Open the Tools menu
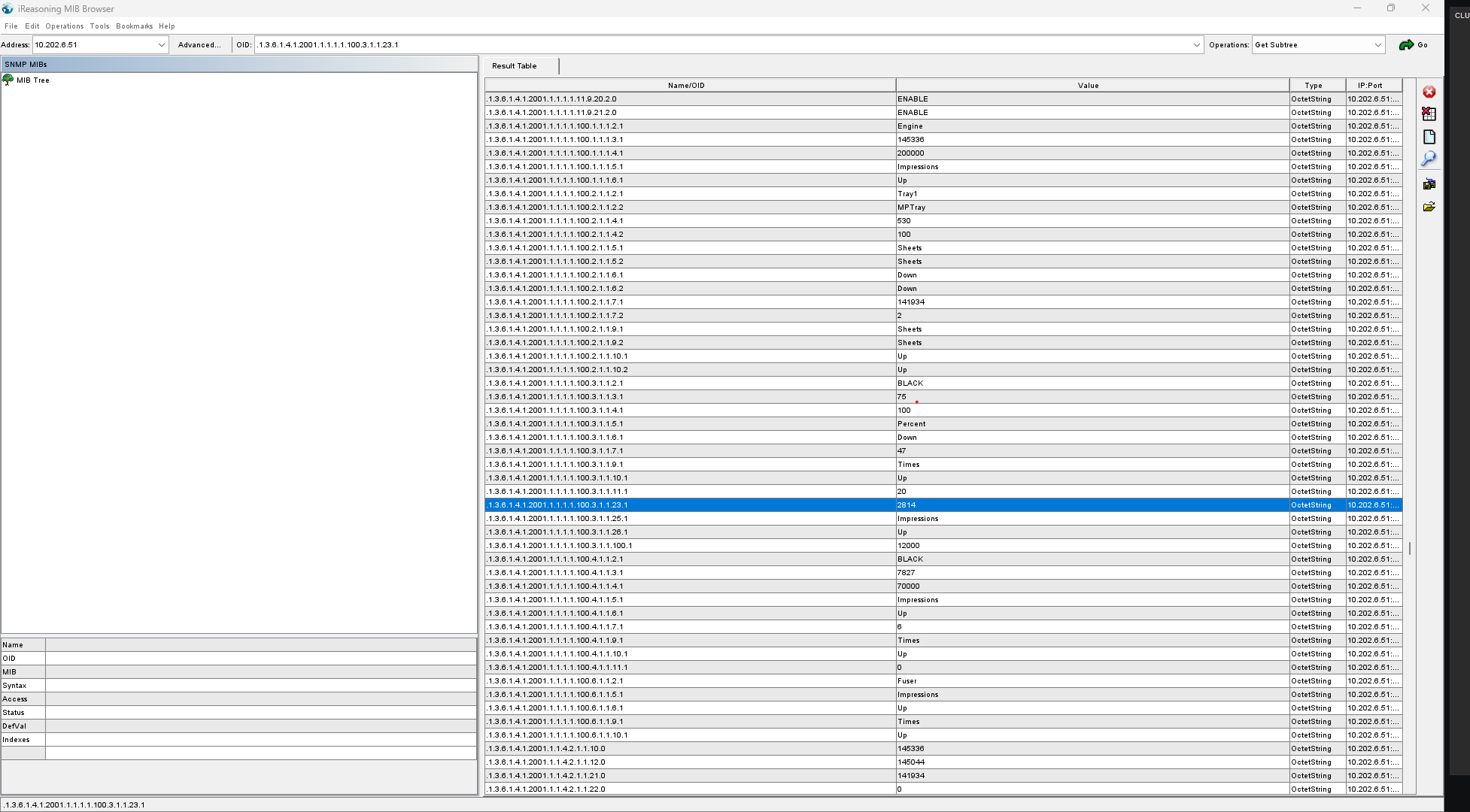 99,26
